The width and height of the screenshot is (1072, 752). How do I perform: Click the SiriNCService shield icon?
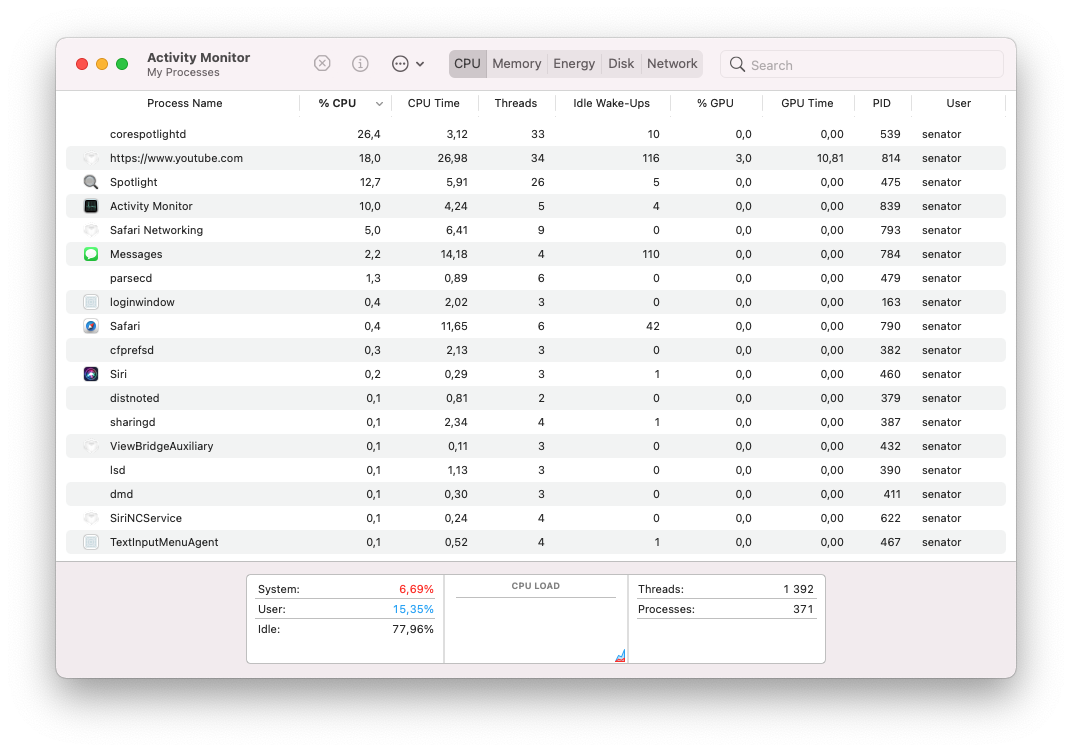click(x=91, y=518)
